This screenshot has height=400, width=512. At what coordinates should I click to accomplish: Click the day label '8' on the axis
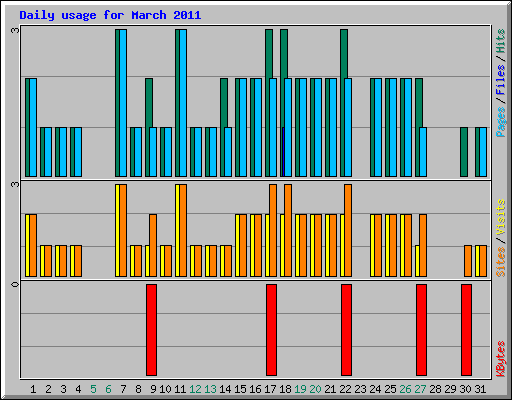click(138, 389)
